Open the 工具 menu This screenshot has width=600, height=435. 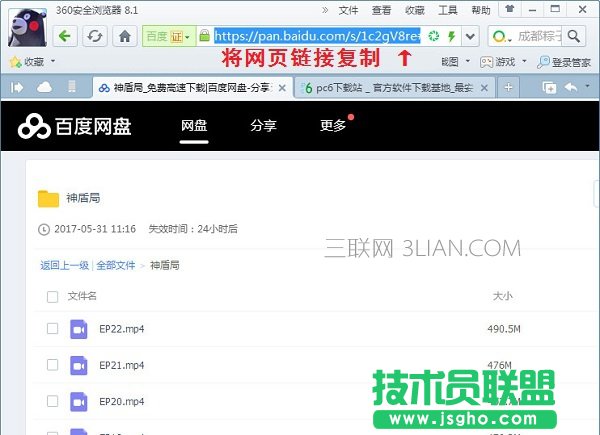coord(447,11)
